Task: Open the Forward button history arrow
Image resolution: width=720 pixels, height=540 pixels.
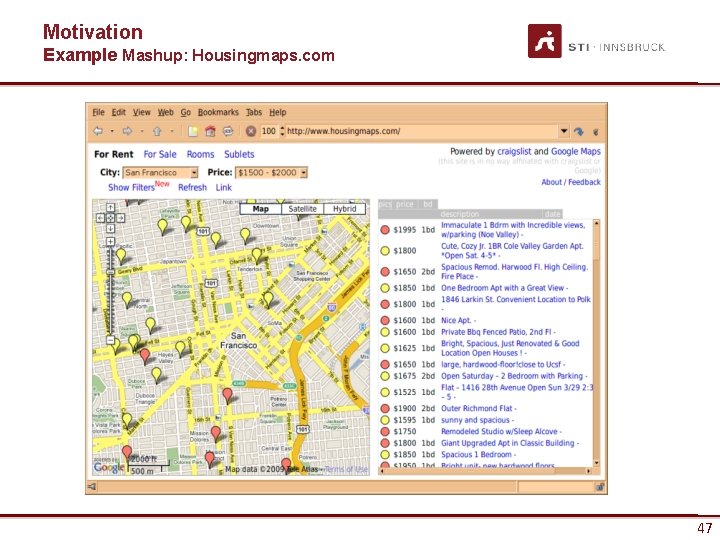Action: coord(141,132)
